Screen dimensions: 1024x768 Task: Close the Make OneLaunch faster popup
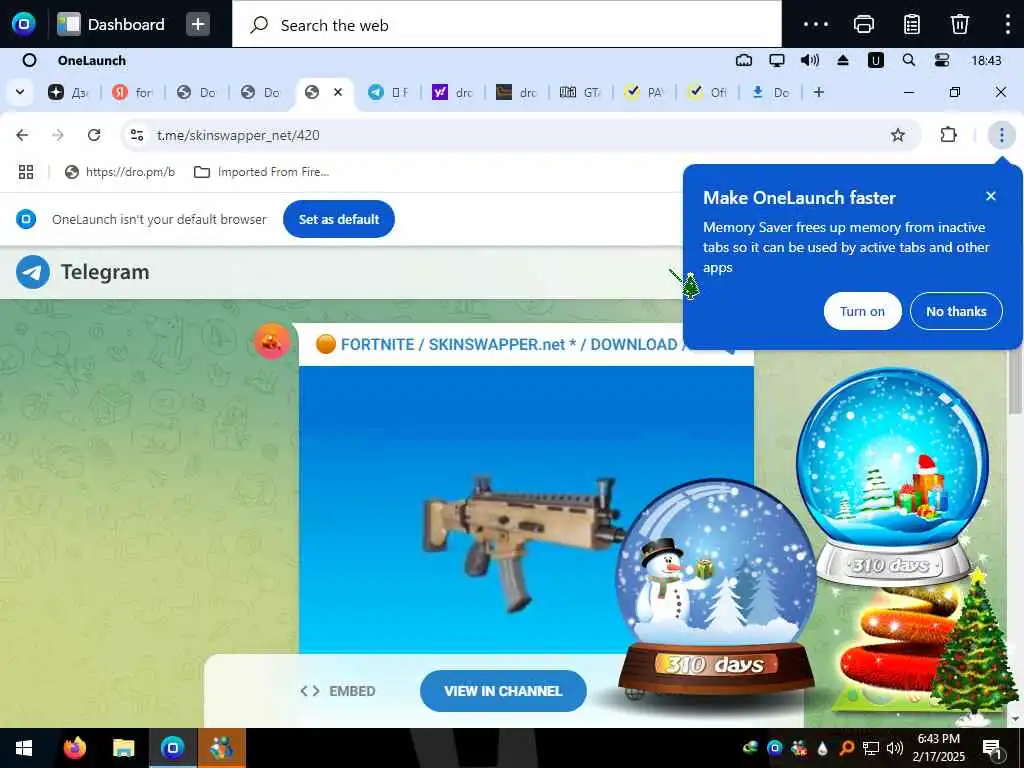click(x=991, y=196)
